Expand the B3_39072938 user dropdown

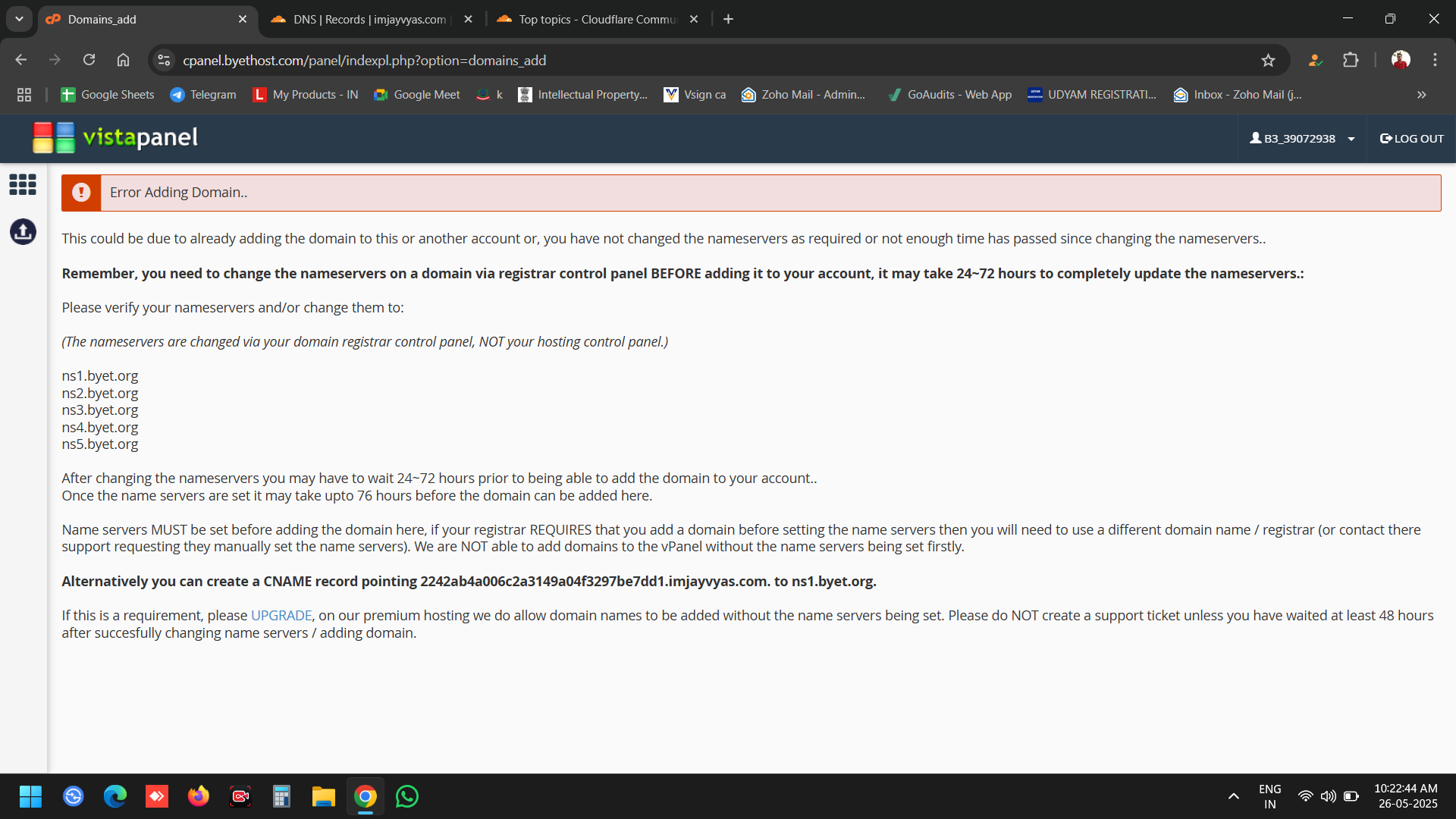(1302, 139)
